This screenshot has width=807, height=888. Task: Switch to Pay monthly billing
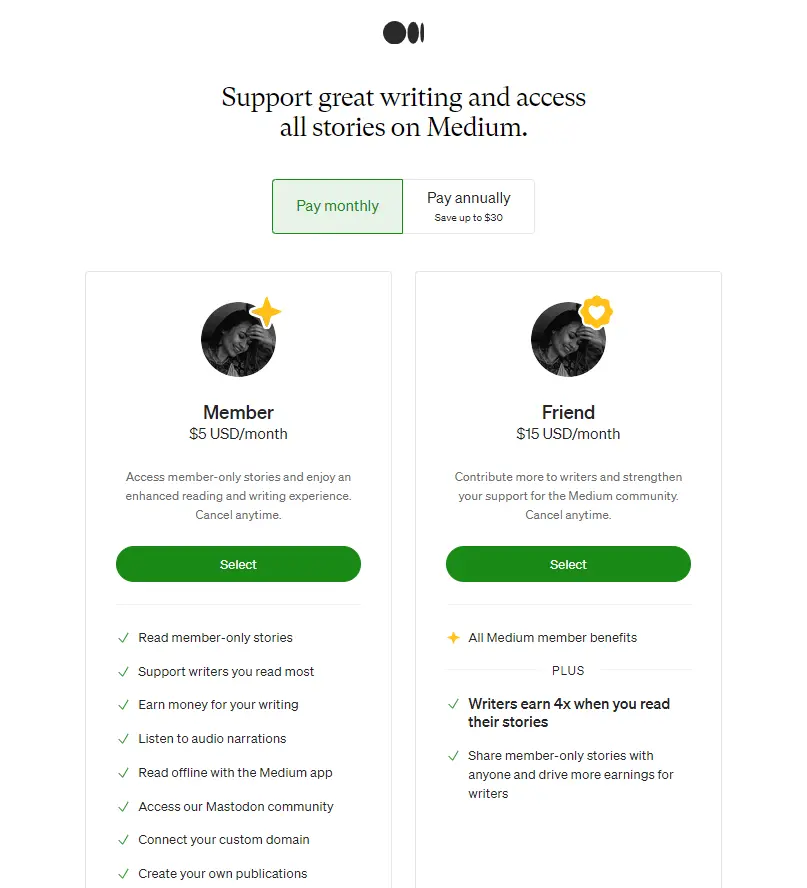click(338, 206)
